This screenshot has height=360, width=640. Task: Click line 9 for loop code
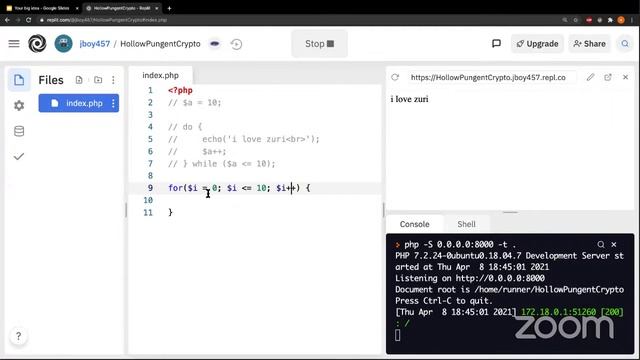(x=239, y=188)
